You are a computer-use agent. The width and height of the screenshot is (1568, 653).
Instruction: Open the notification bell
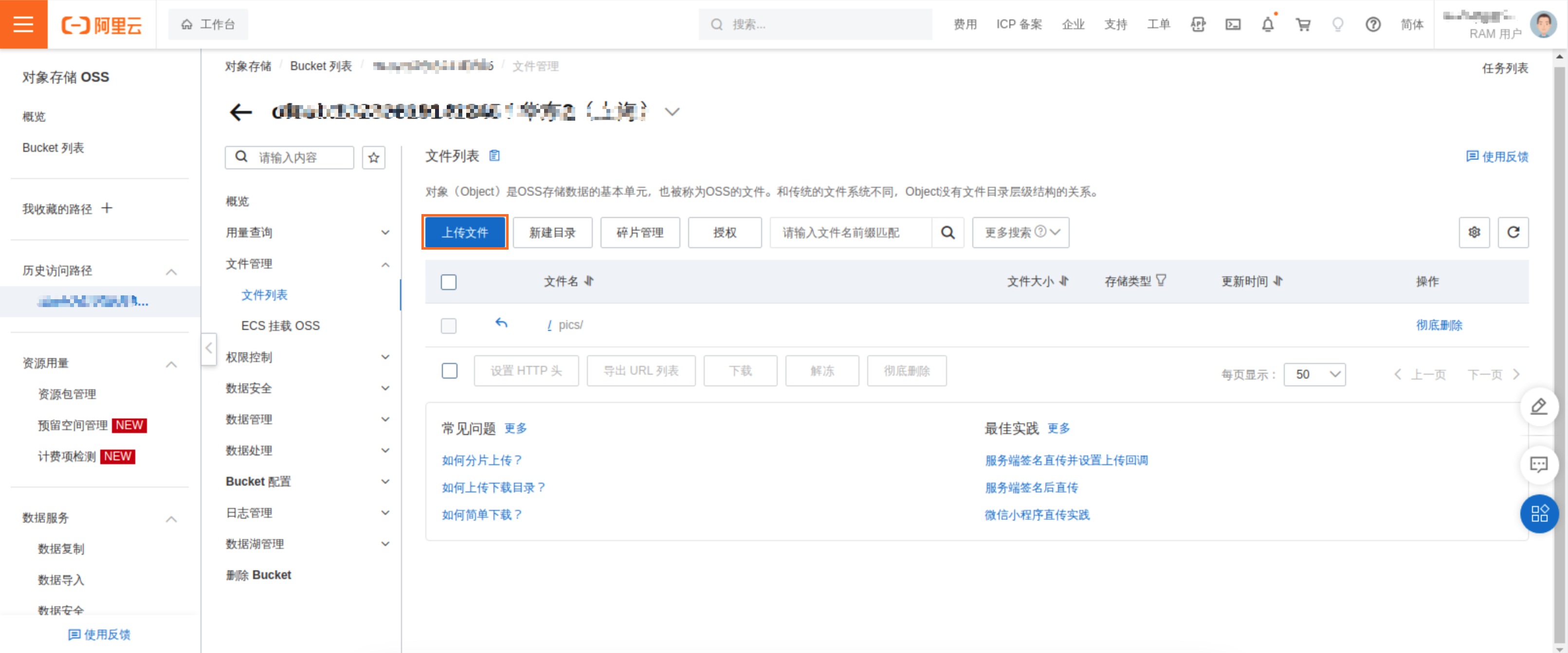click(1267, 24)
